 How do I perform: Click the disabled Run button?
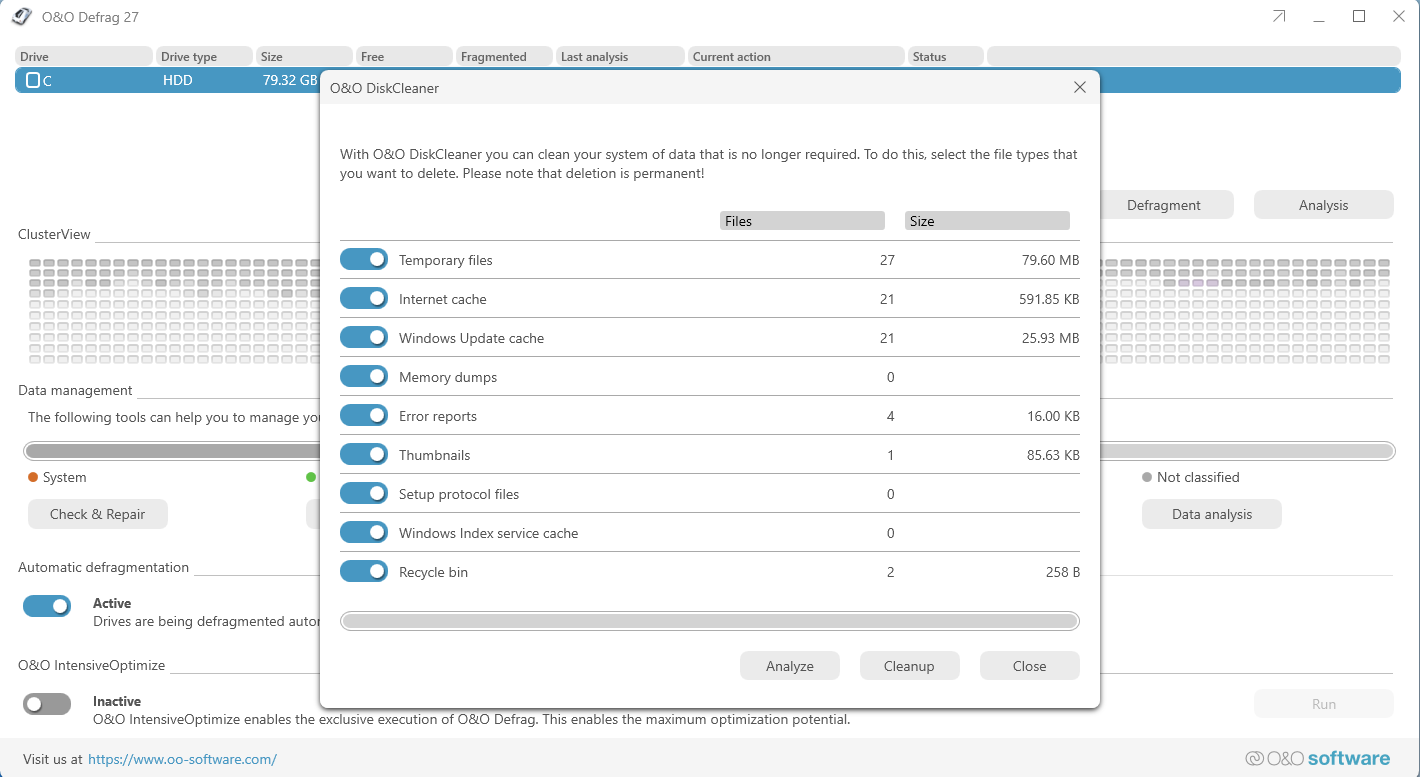[x=1324, y=704]
